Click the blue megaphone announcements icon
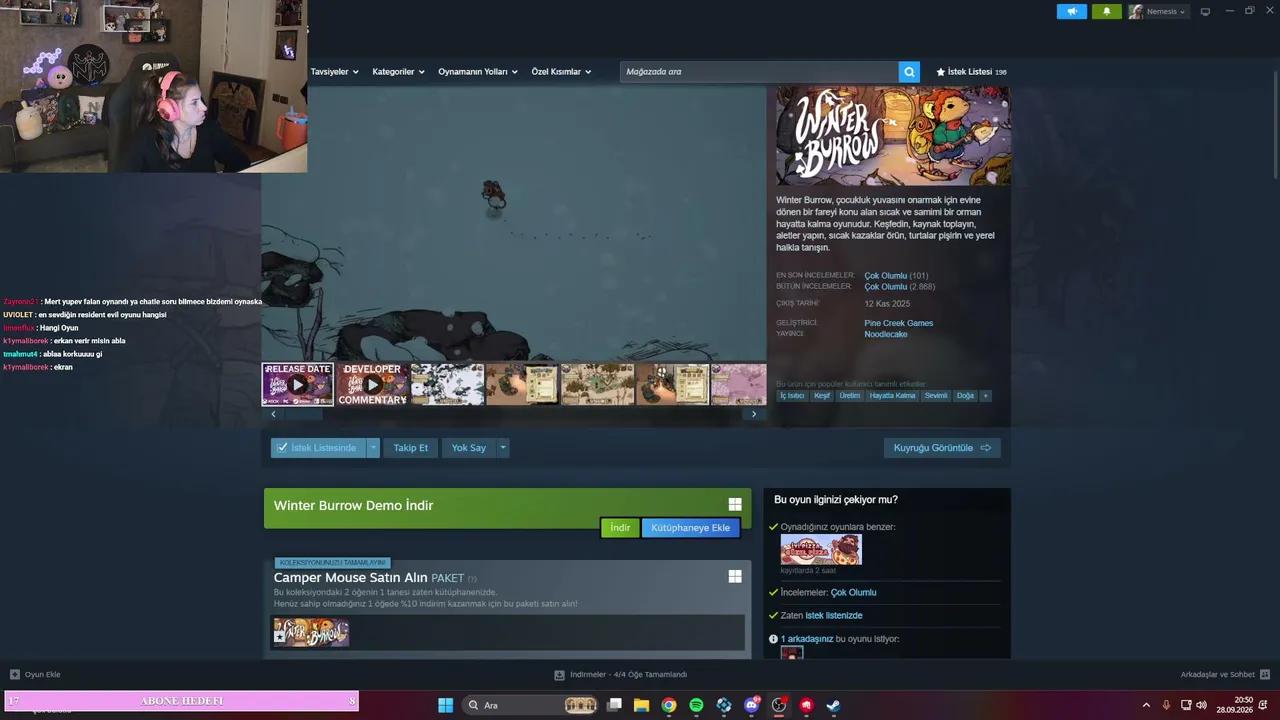 [x=1072, y=12]
